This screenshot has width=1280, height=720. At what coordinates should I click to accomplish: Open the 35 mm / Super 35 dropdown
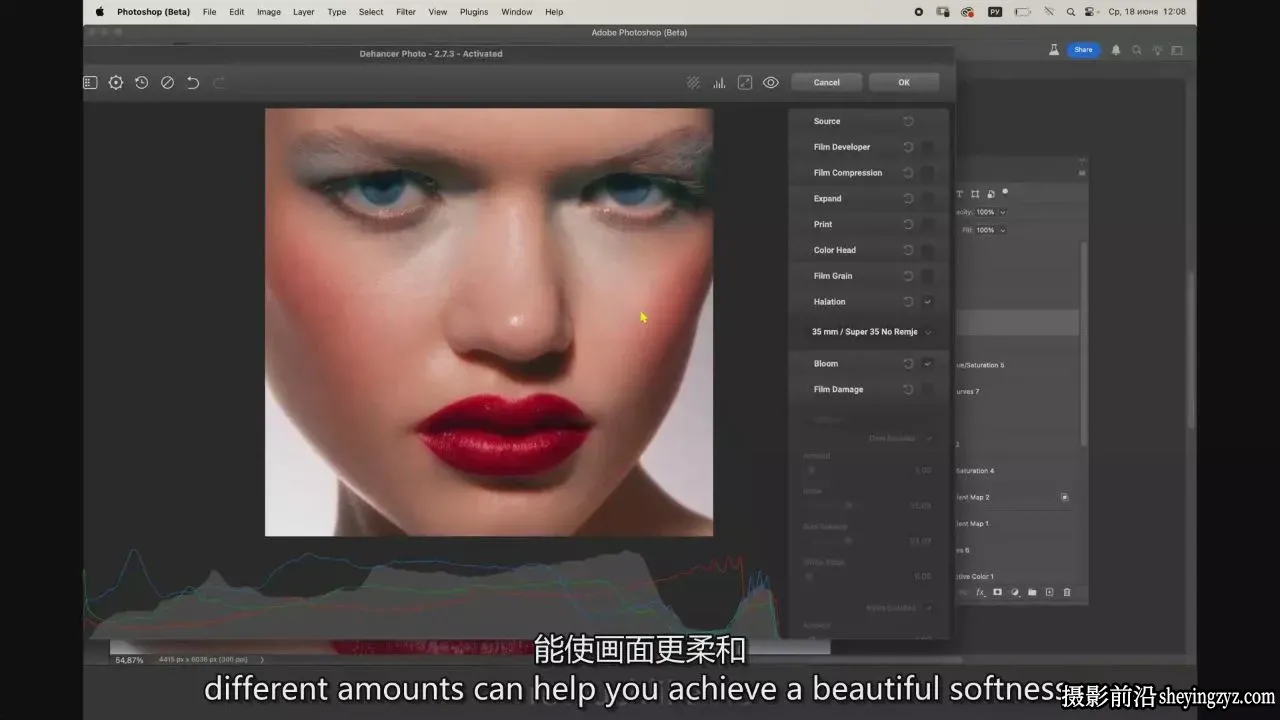pos(869,332)
